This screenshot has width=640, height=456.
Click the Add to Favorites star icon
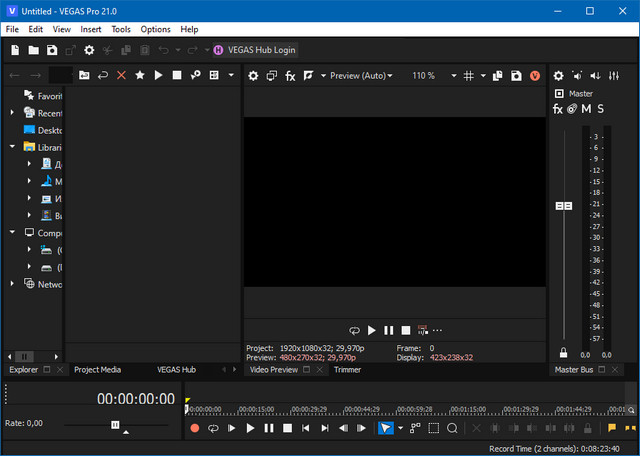(x=139, y=75)
